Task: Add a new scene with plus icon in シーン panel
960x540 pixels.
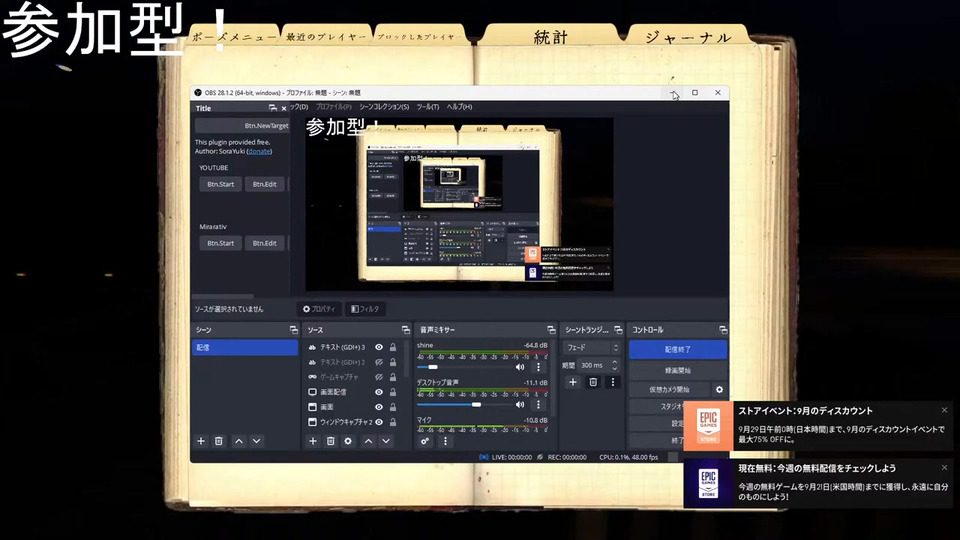Action: pos(201,441)
